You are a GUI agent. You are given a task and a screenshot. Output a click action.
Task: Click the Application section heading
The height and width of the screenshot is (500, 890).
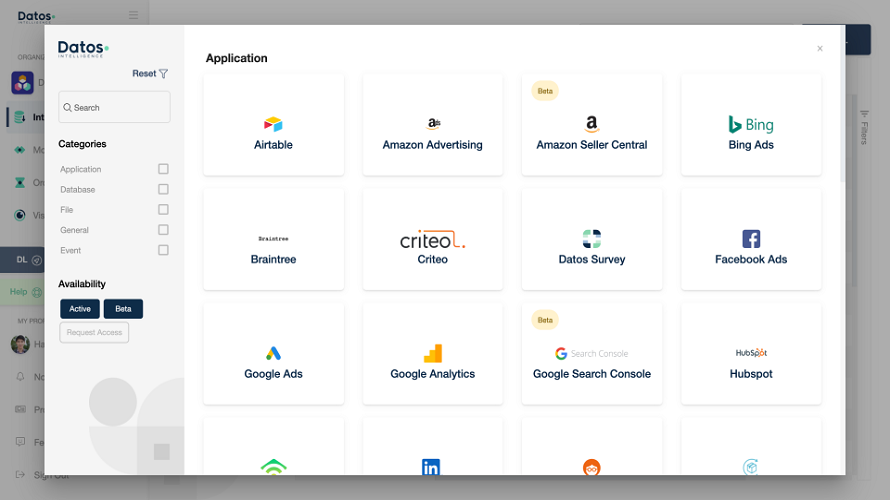pos(237,58)
